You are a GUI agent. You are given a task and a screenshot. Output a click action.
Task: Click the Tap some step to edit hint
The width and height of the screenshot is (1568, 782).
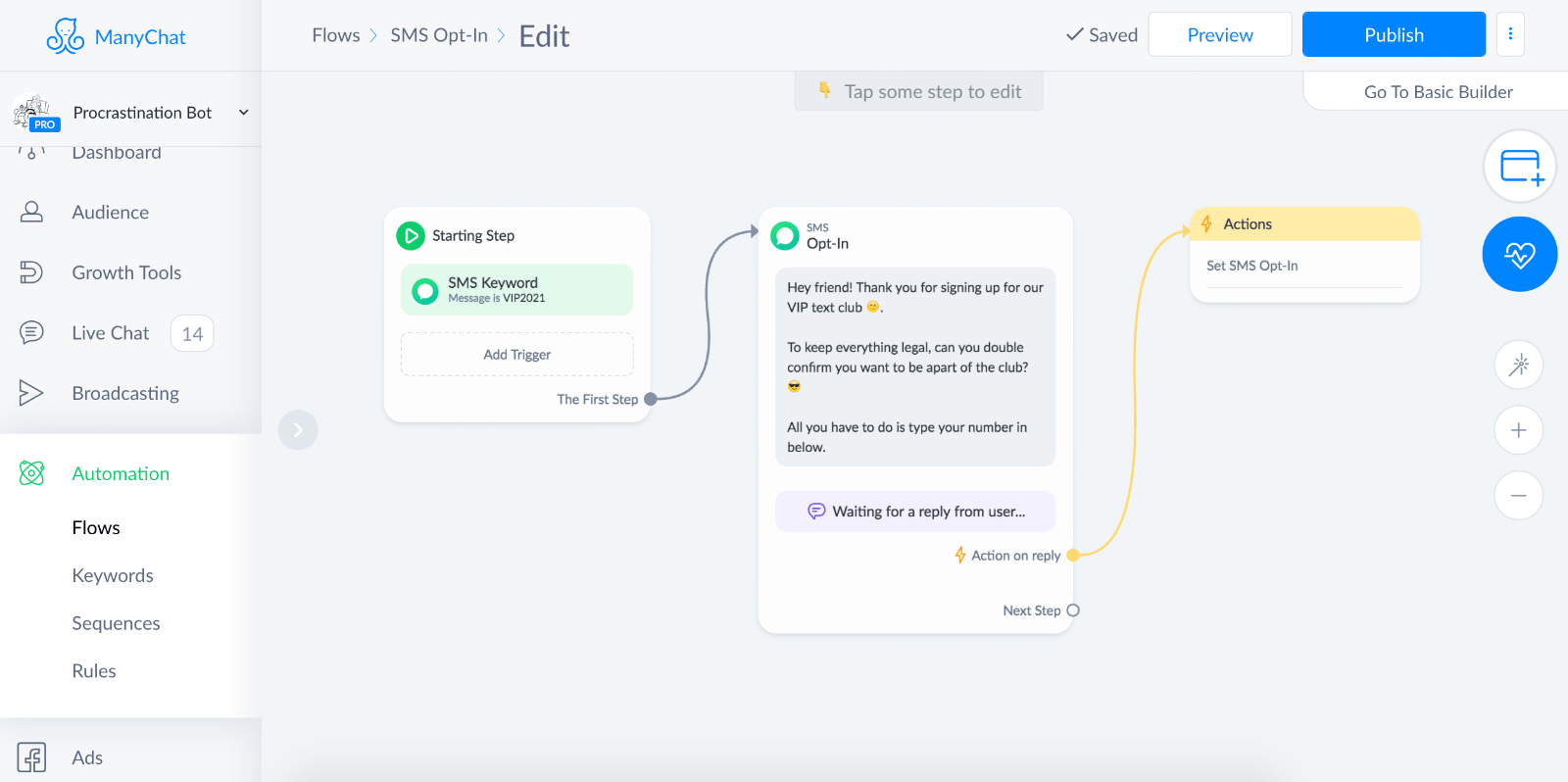(919, 91)
